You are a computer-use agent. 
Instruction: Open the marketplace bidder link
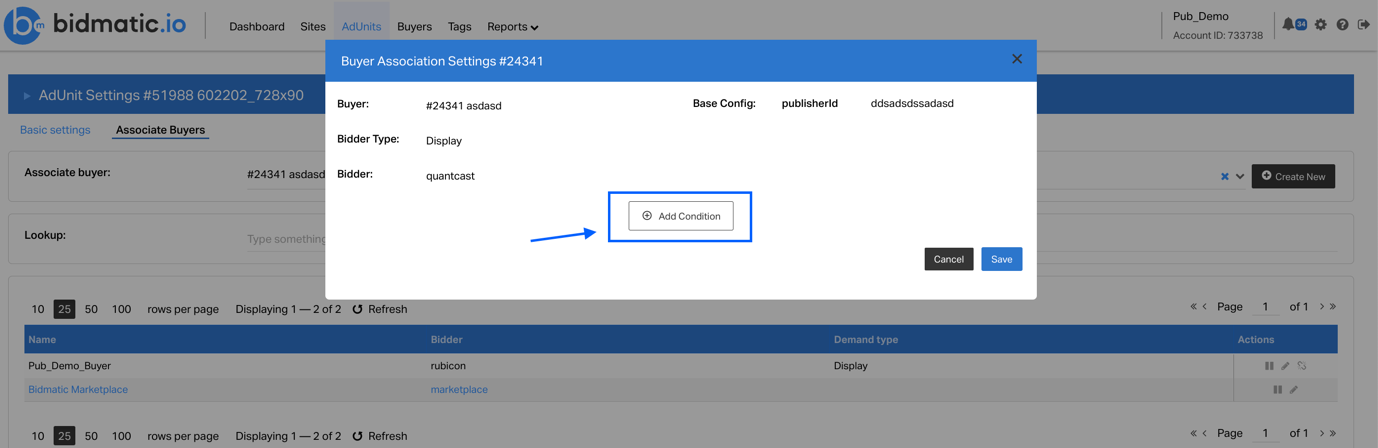point(459,390)
